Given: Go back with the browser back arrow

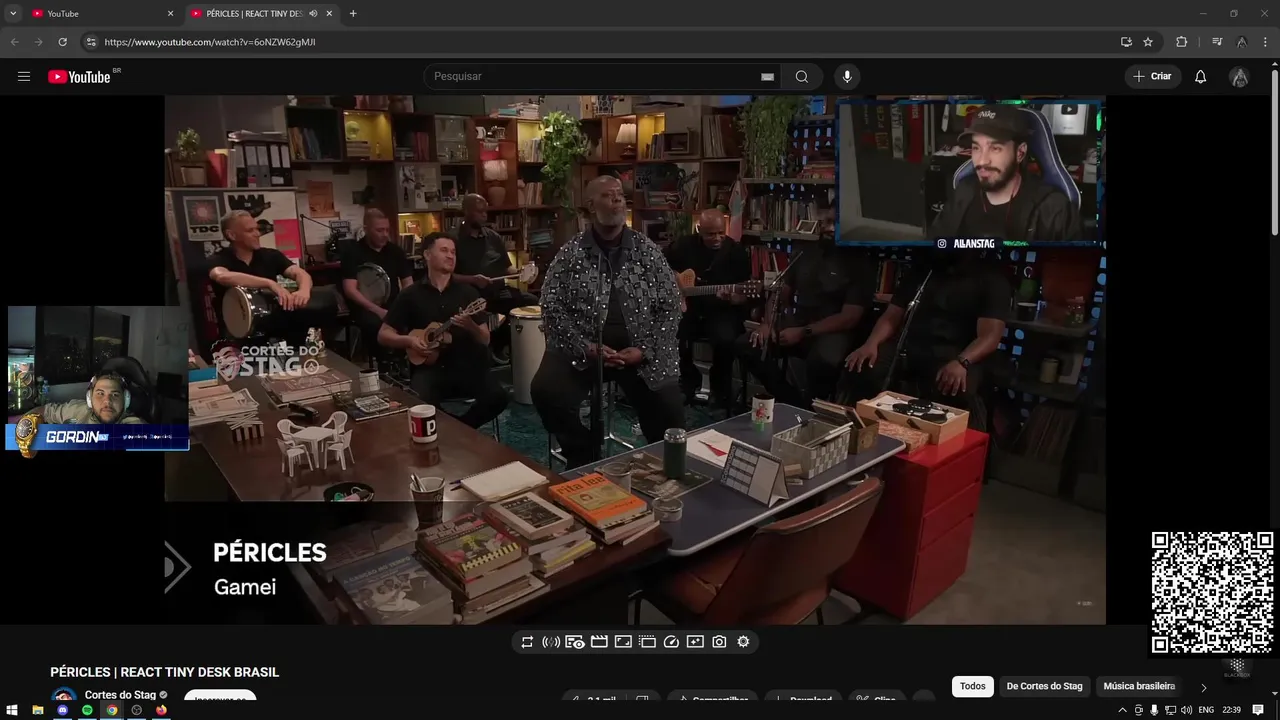Looking at the screenshot, I should [14, 42].
